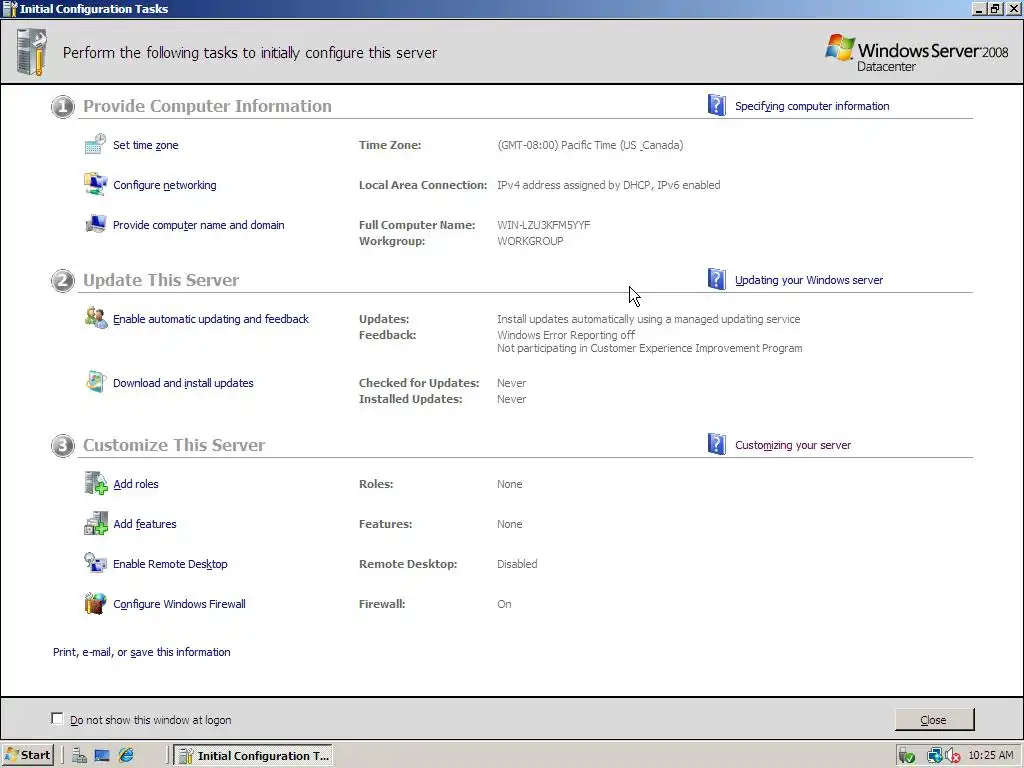1024x768 pixels.
Task: Open Download and install updates link
Action: (x=184, y=383)
